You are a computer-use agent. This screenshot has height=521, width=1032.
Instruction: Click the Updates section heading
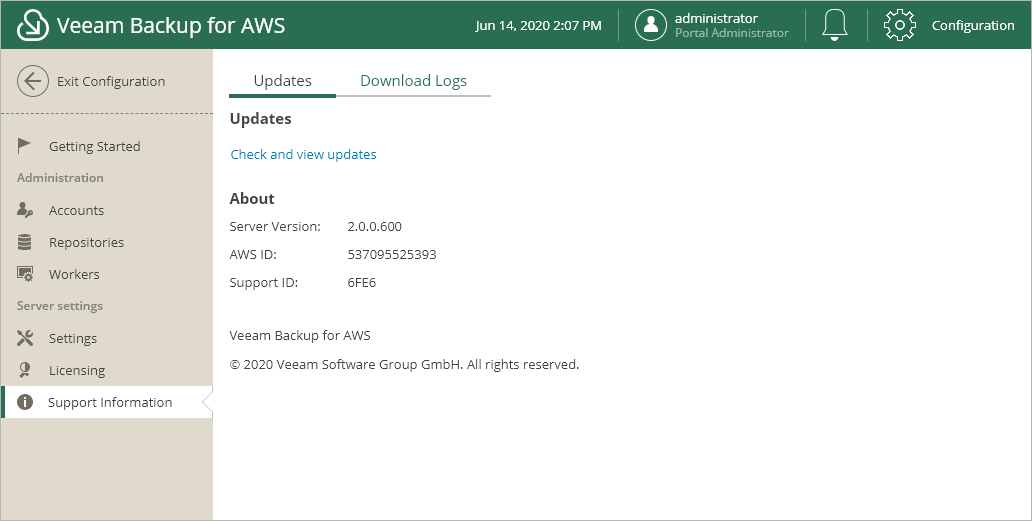pos(261,119)
